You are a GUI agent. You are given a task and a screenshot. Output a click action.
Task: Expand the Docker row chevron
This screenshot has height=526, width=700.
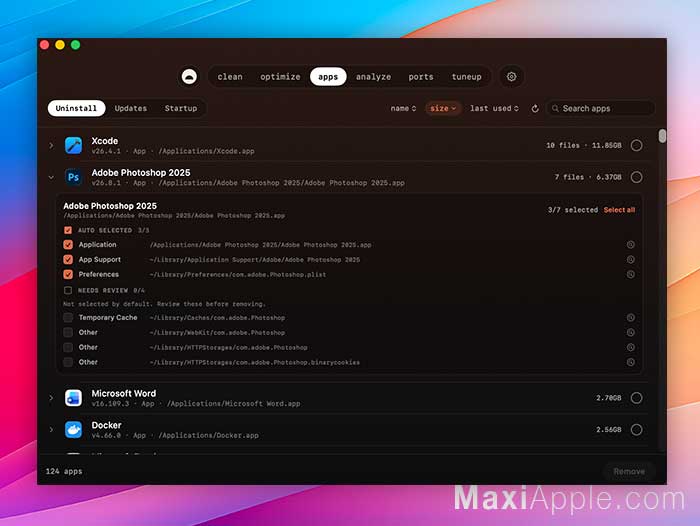pos(51,430)
